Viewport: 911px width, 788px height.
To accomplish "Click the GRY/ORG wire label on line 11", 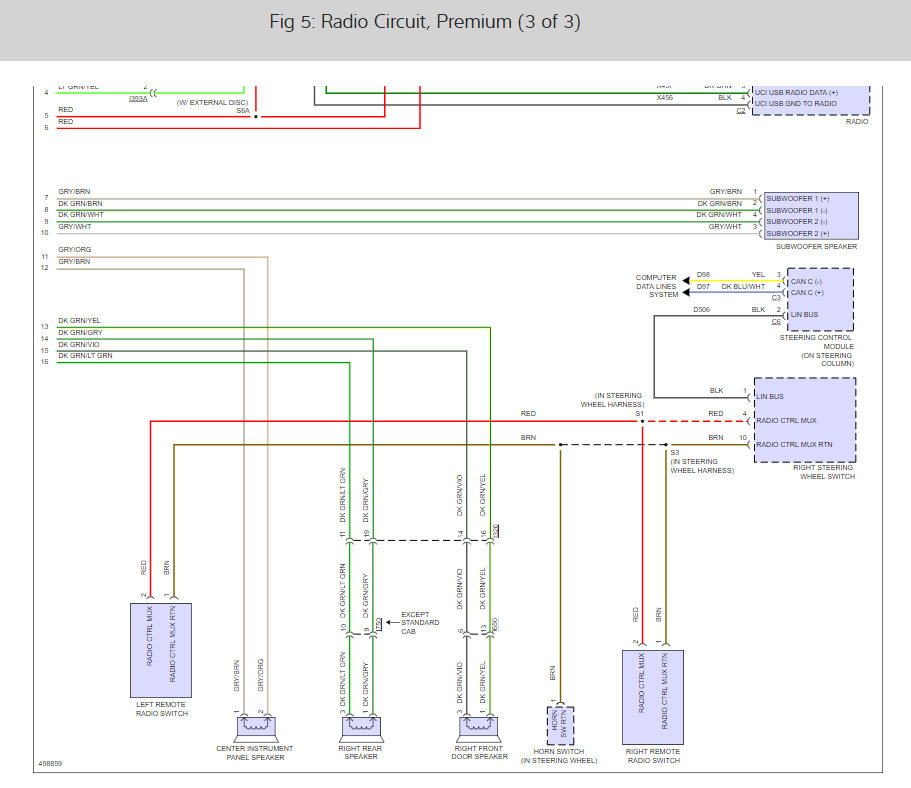I will click(74, 249).
